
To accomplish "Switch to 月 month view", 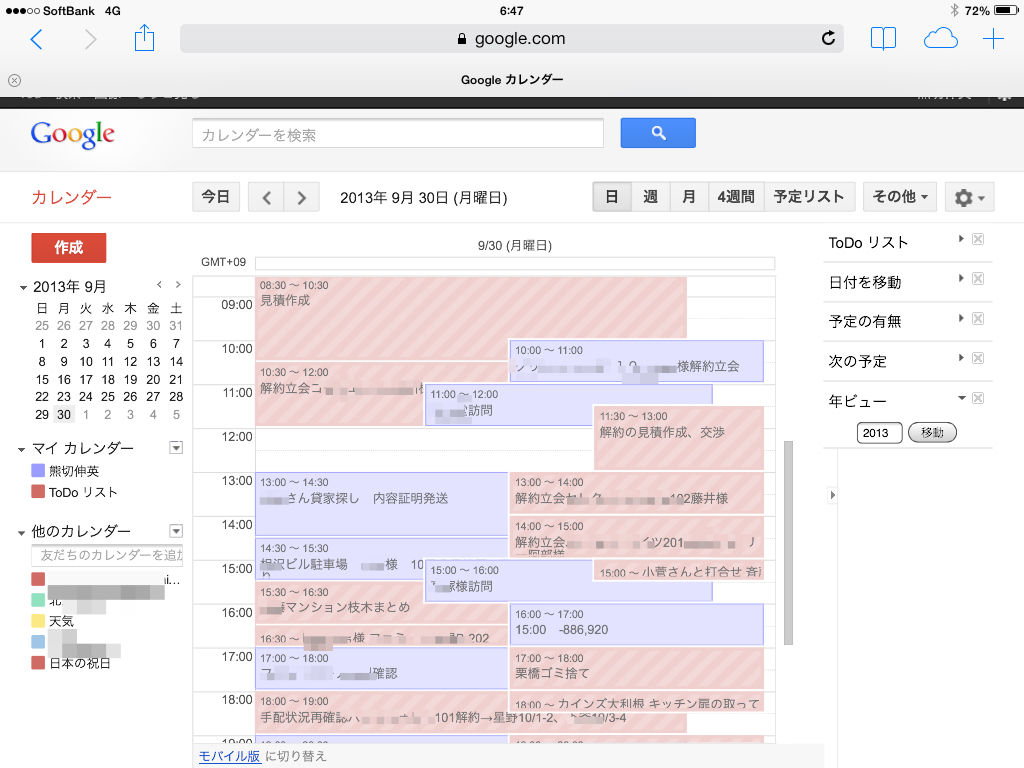I will pyautogui.click(x=689, y=197).
